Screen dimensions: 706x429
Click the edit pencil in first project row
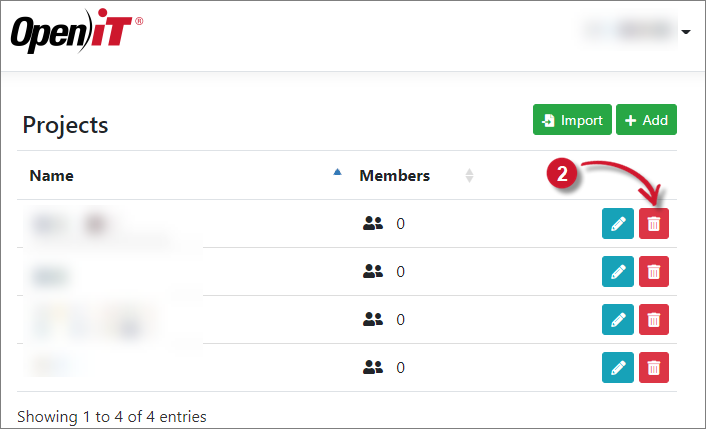point(618,224)
